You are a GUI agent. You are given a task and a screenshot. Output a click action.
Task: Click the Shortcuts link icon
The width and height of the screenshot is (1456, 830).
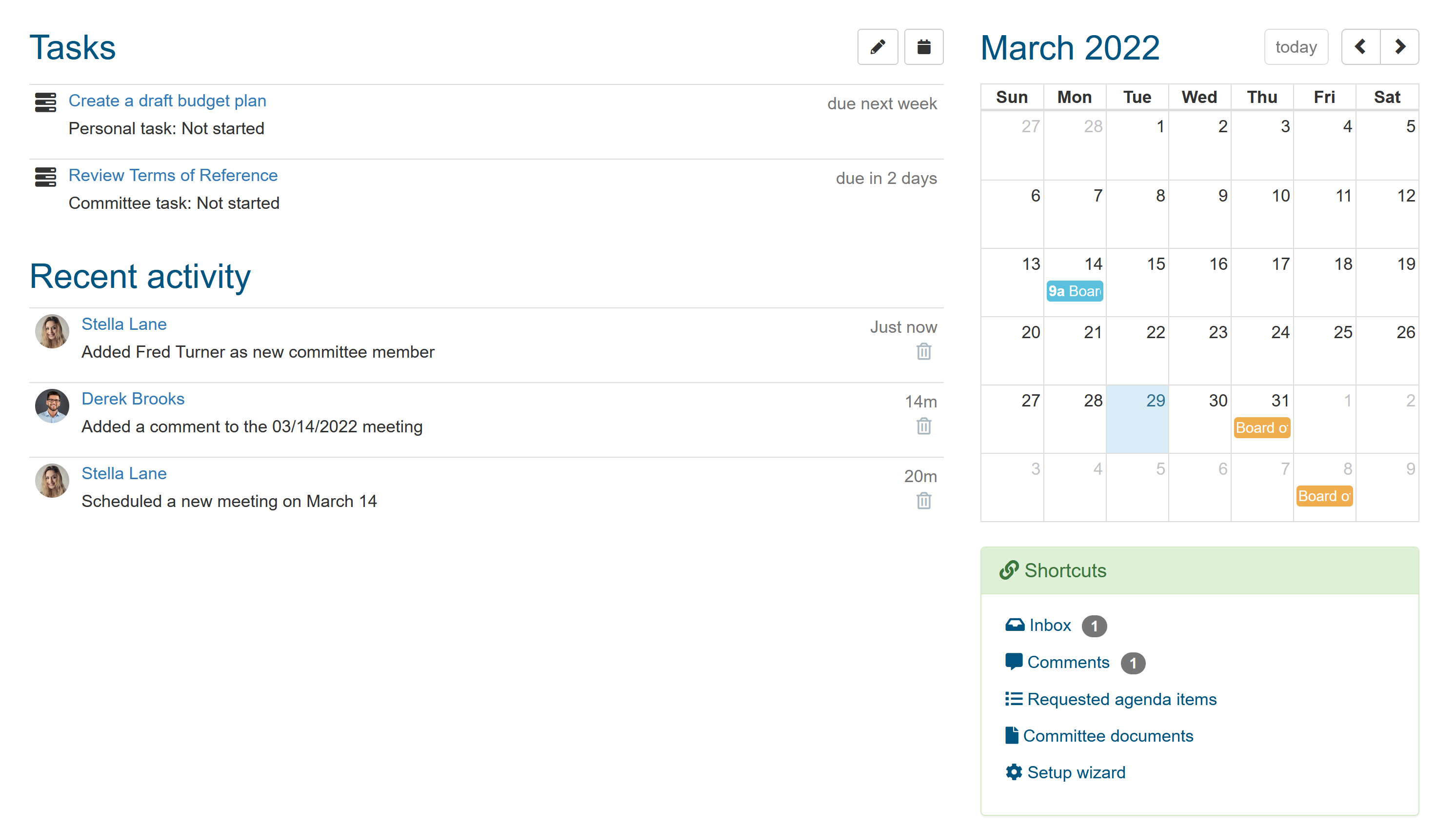tap(1009, 570)
